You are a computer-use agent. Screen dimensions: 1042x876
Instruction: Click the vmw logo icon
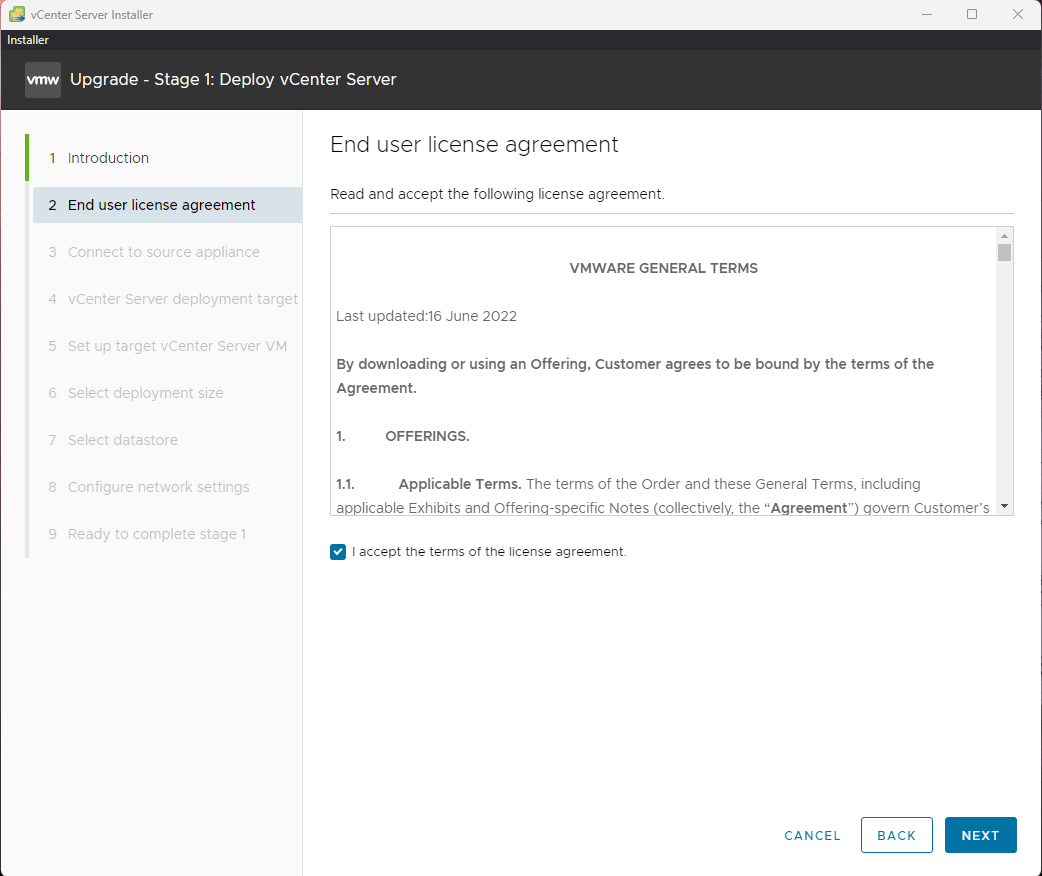coord(43,80)
